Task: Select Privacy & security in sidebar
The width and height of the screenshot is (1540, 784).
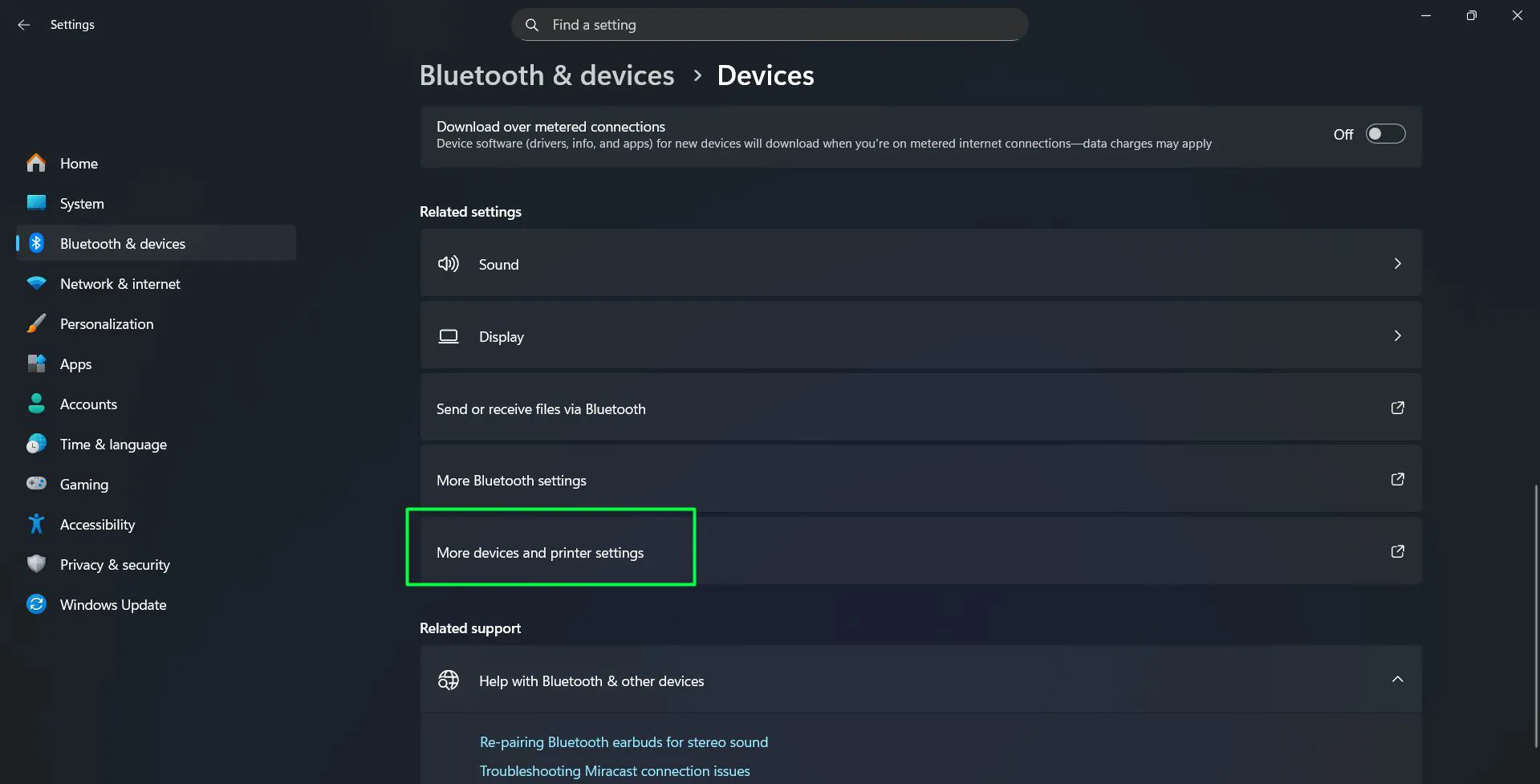Action: pos(115,564)
